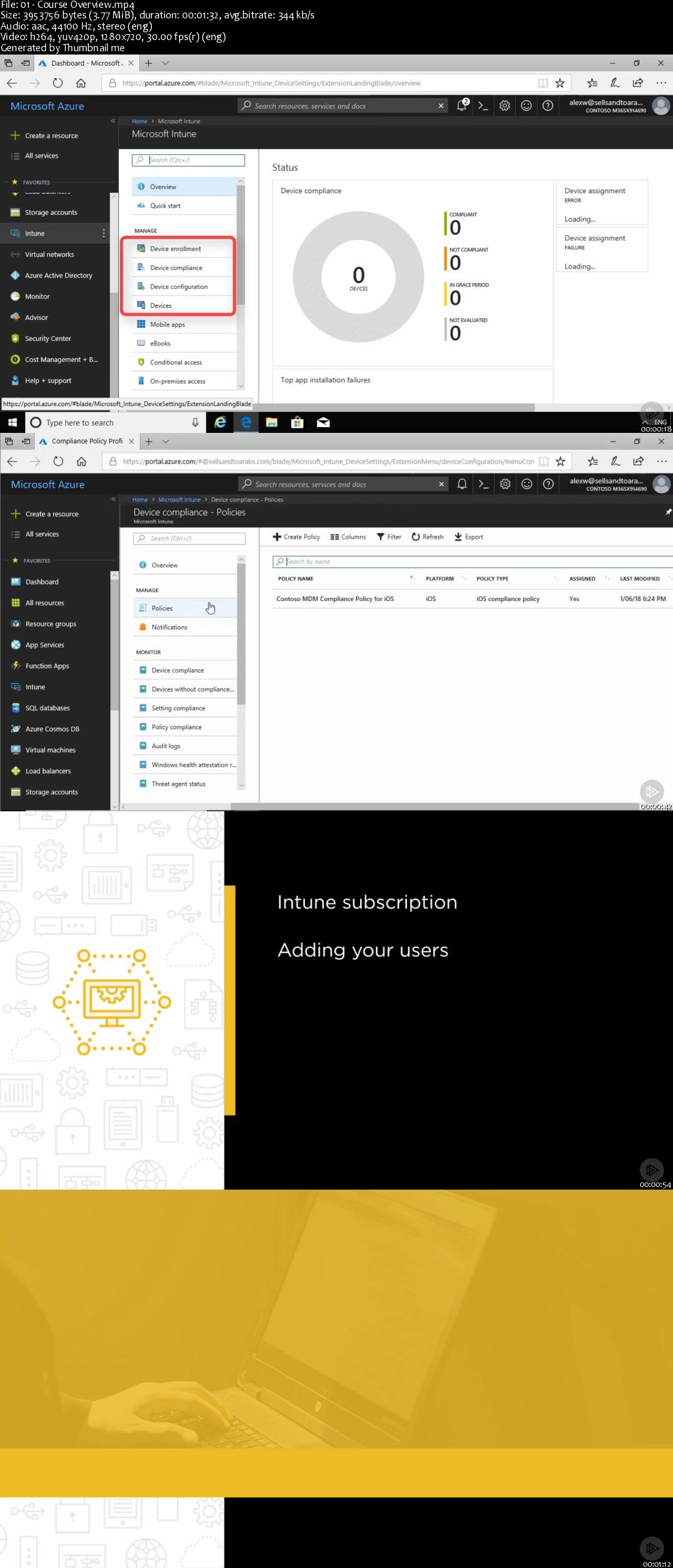Select Policies under Manage
This screenshot has width=673, height=1568.
tap(162, 608)
